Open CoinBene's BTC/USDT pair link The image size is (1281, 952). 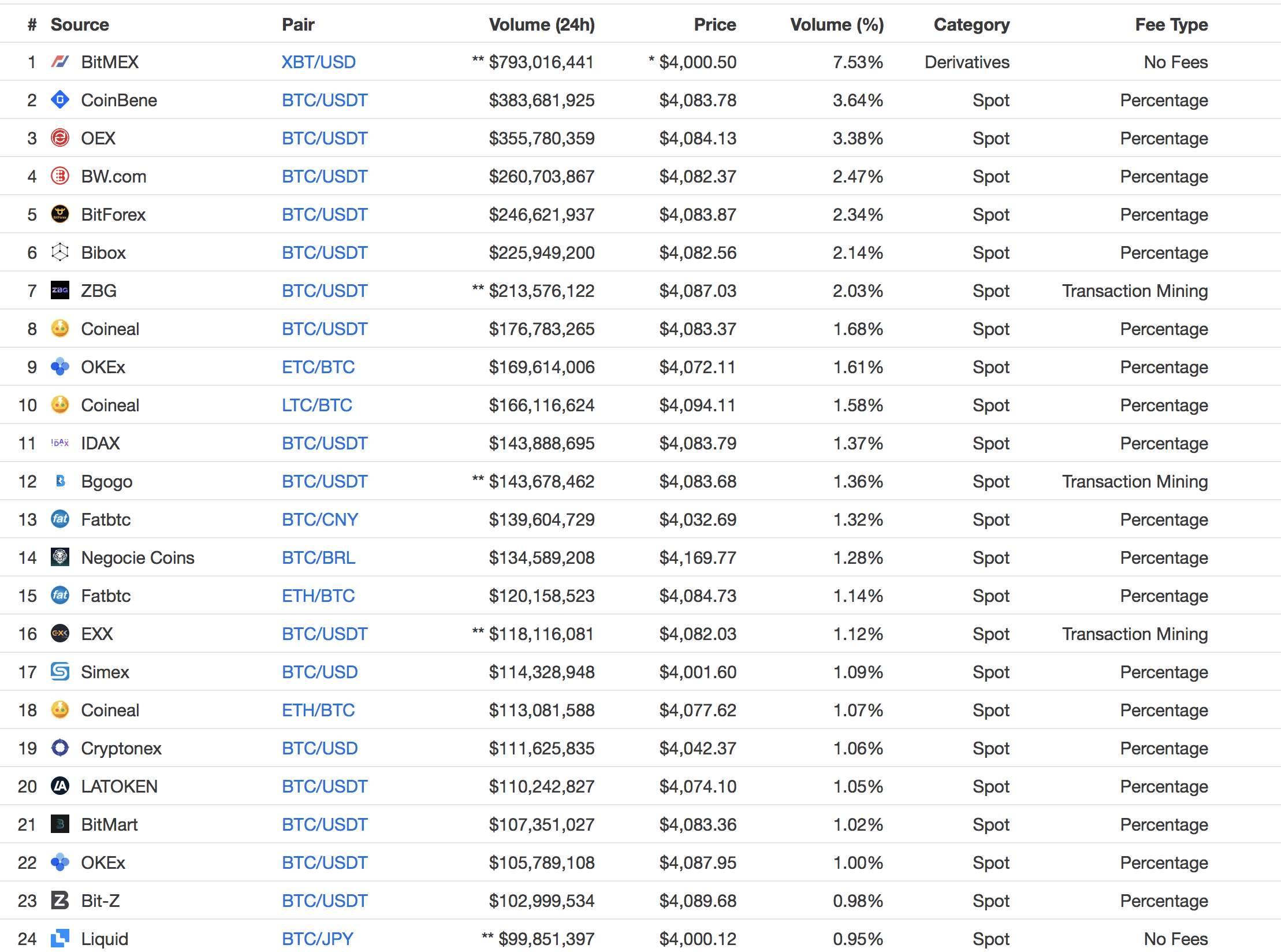[x=325, y=100]
